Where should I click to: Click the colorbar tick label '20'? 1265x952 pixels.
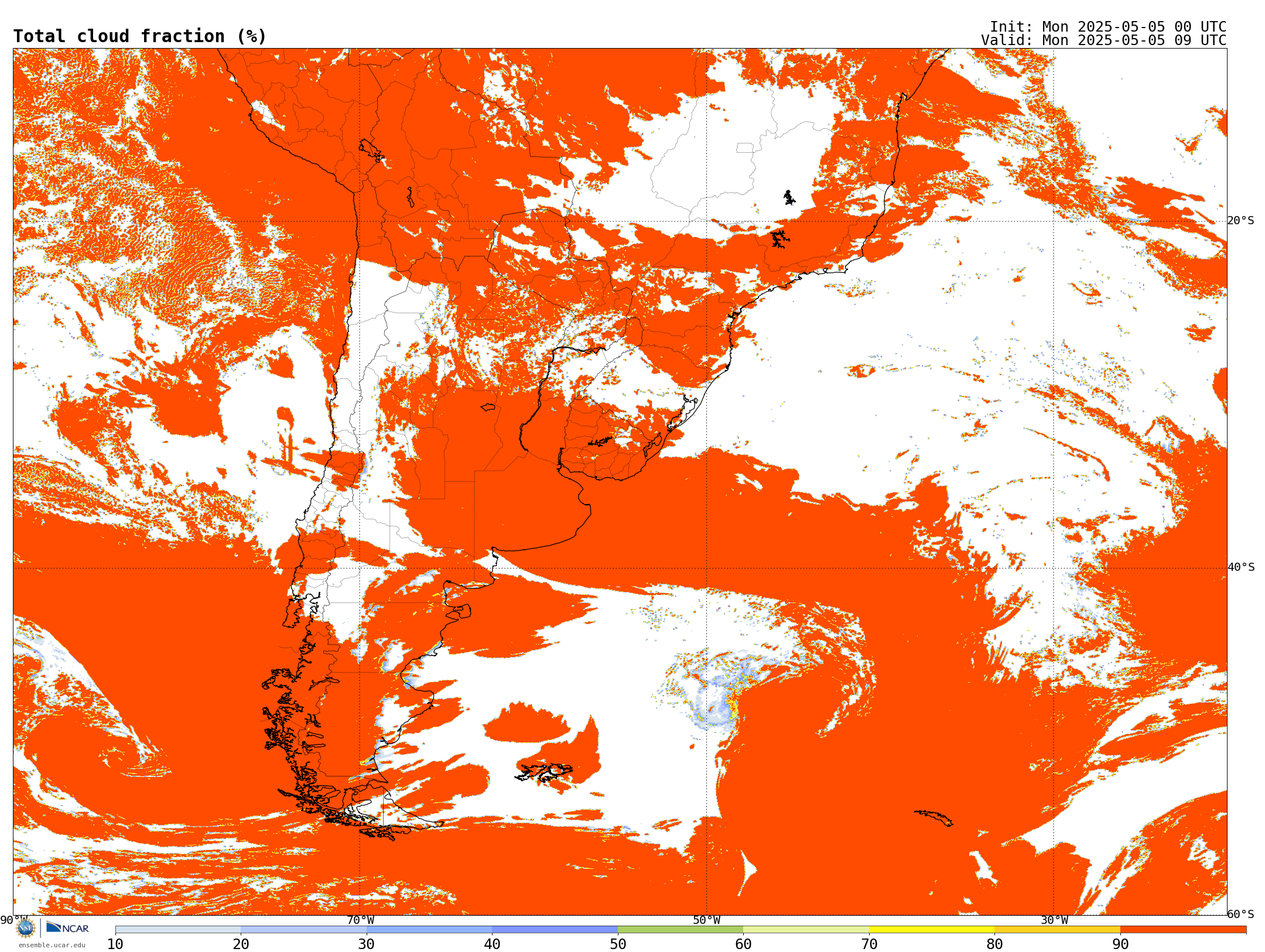241,944
